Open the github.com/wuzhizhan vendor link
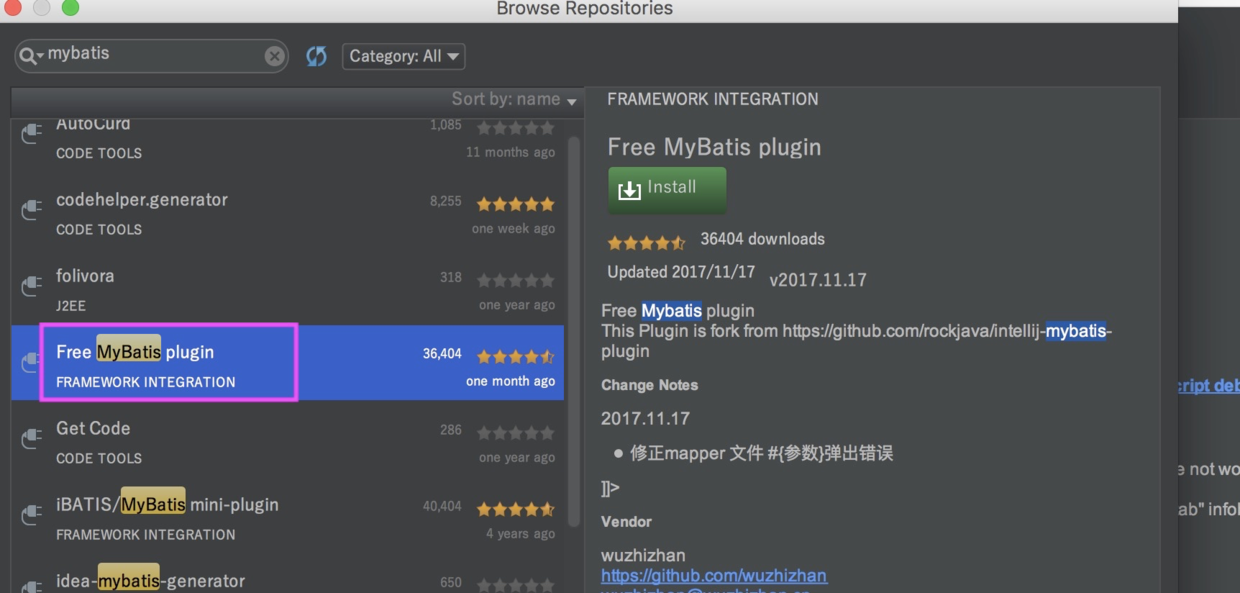 tap(714, 575)
